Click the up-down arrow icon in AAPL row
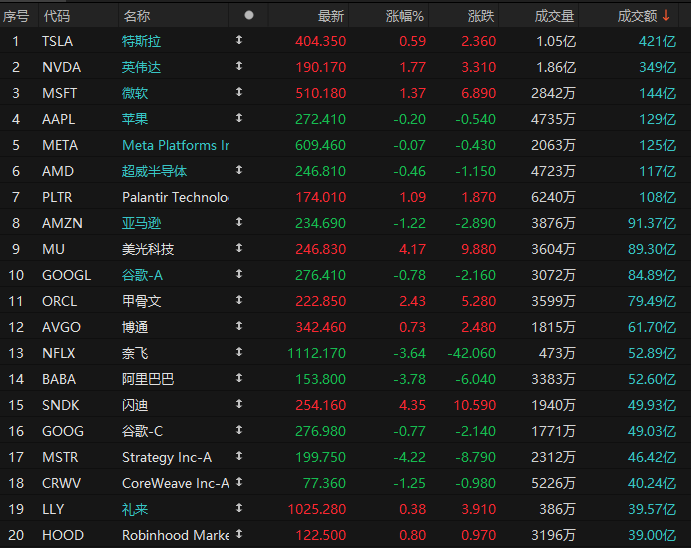The width and height of the screenshot is (691, 548). point(239,118)
